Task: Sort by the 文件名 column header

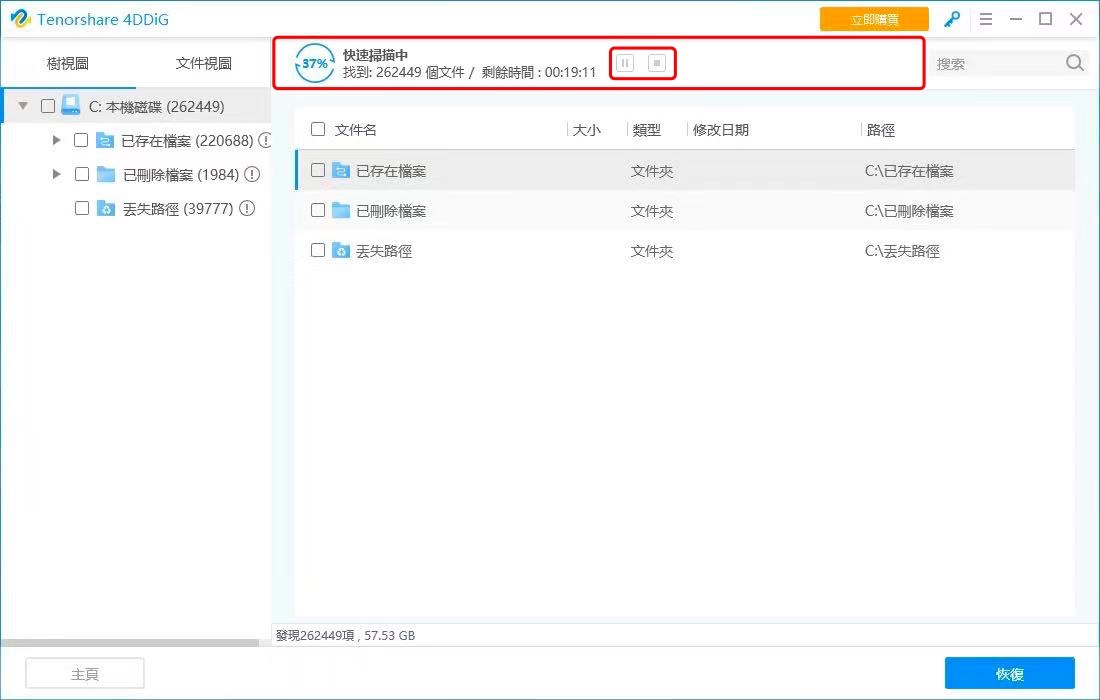Action: point(356,130)
